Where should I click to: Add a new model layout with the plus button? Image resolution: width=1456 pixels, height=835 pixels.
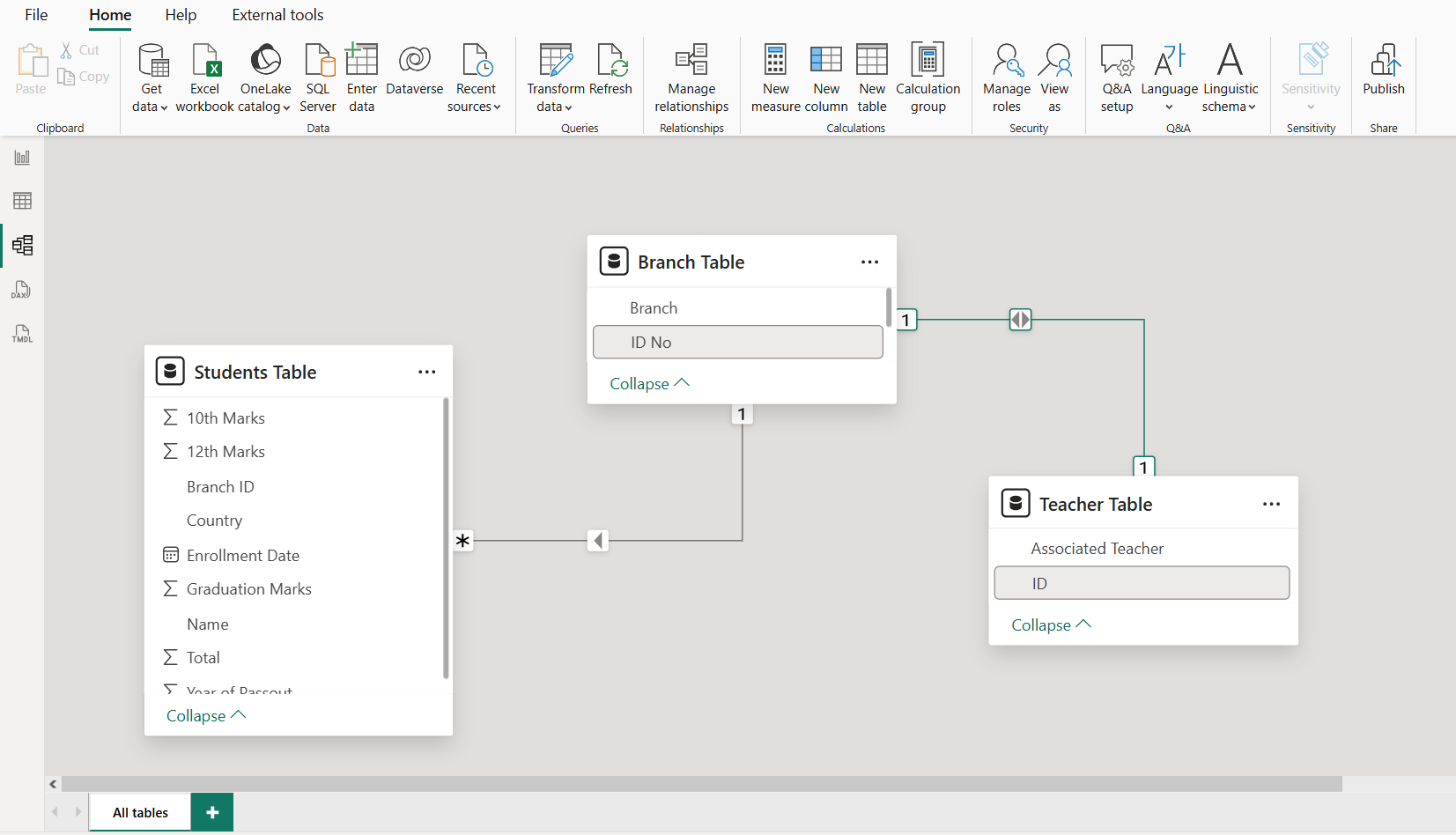211,811
